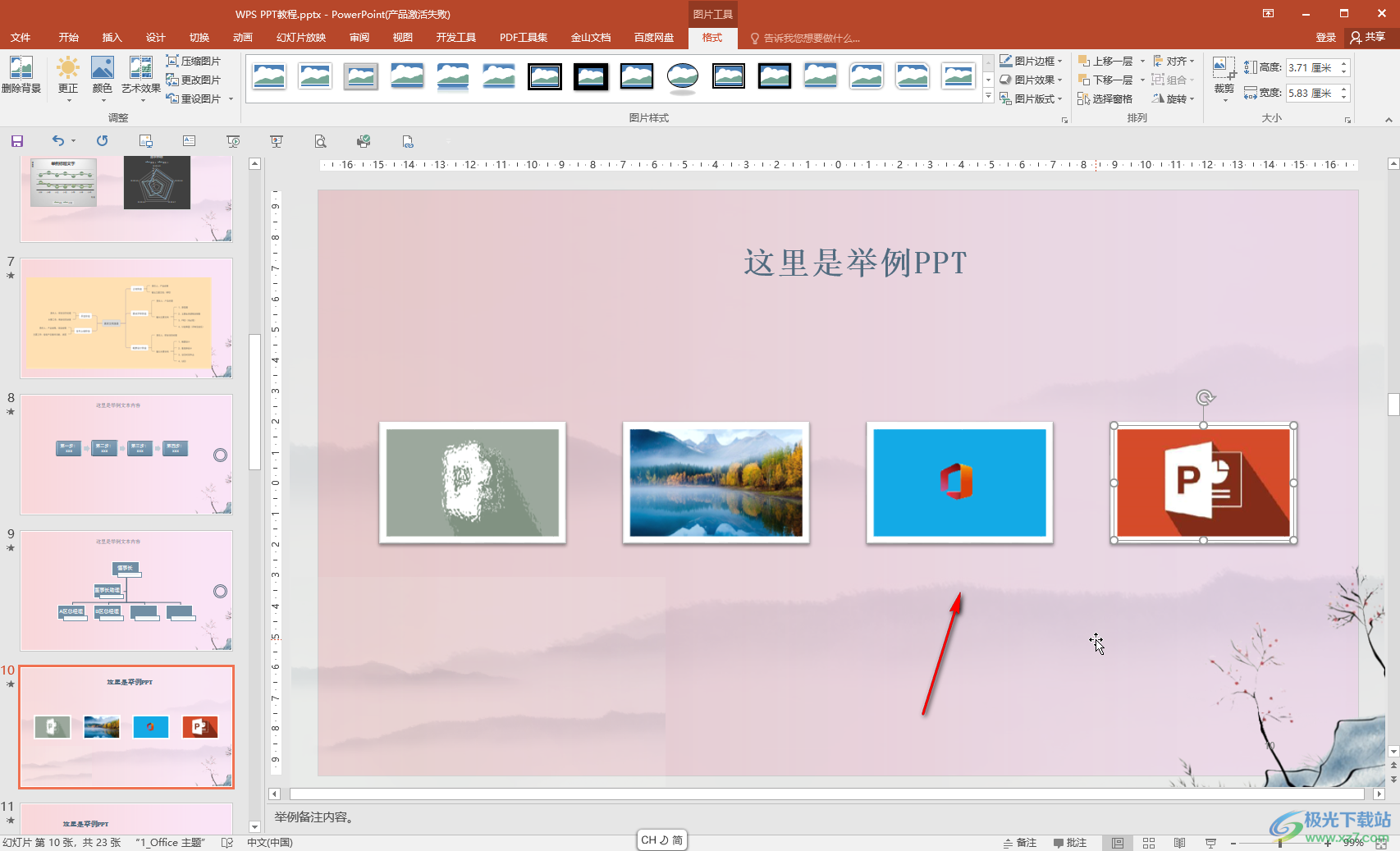Click the fit slide to window icon

(x=1381, y=843)
